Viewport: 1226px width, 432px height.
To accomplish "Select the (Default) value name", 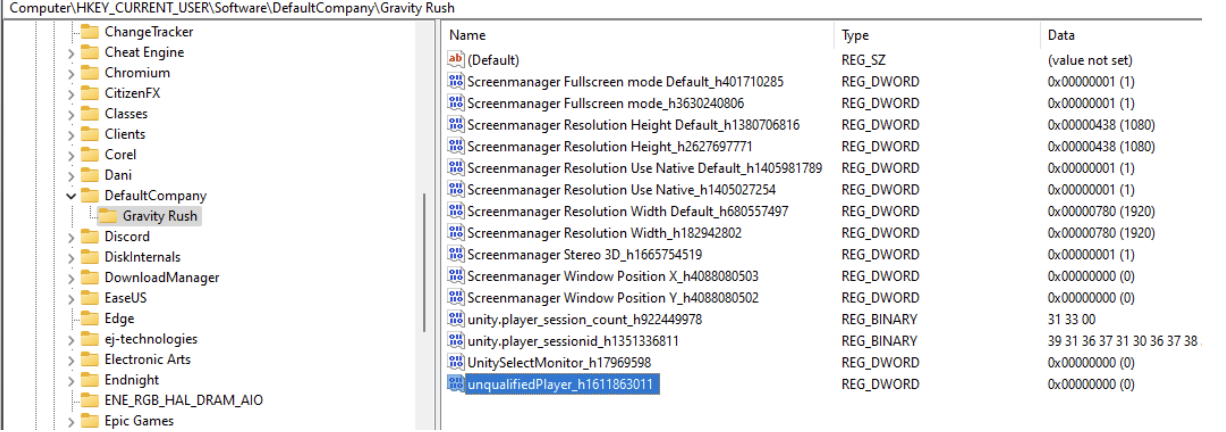I will pos(493,60).
